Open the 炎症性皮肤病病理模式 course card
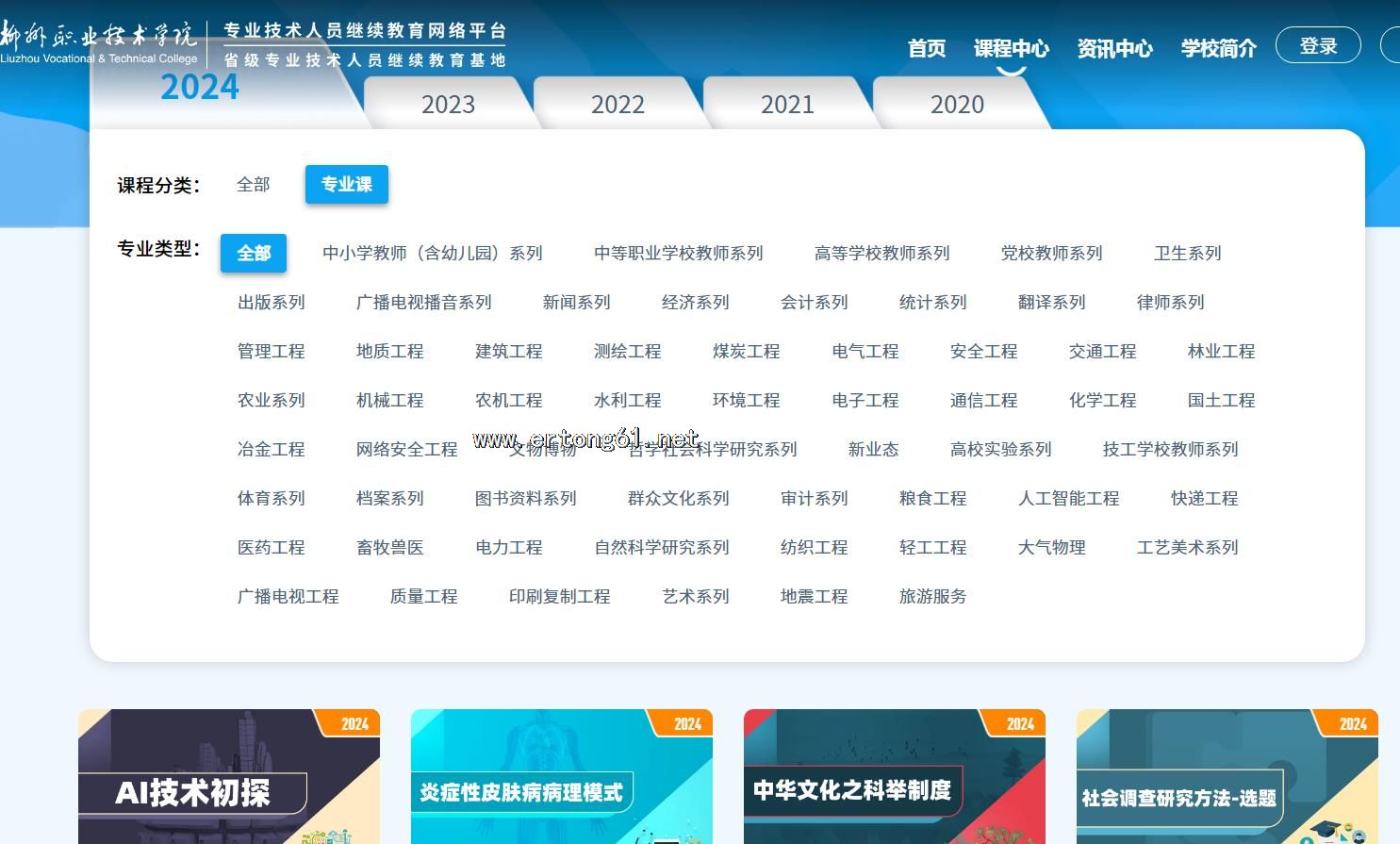The width and height of the screenshot is (1400, 844). (562, 777)
